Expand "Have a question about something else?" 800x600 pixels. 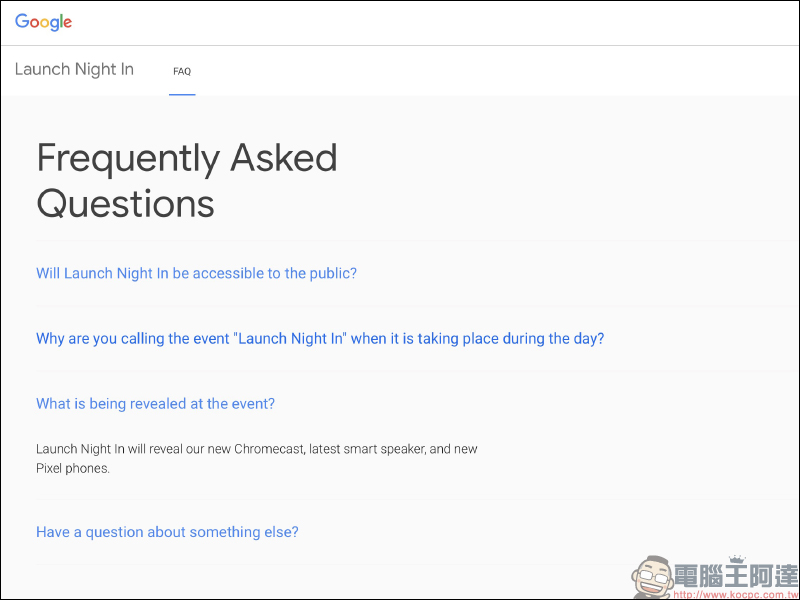pos(167,532)
